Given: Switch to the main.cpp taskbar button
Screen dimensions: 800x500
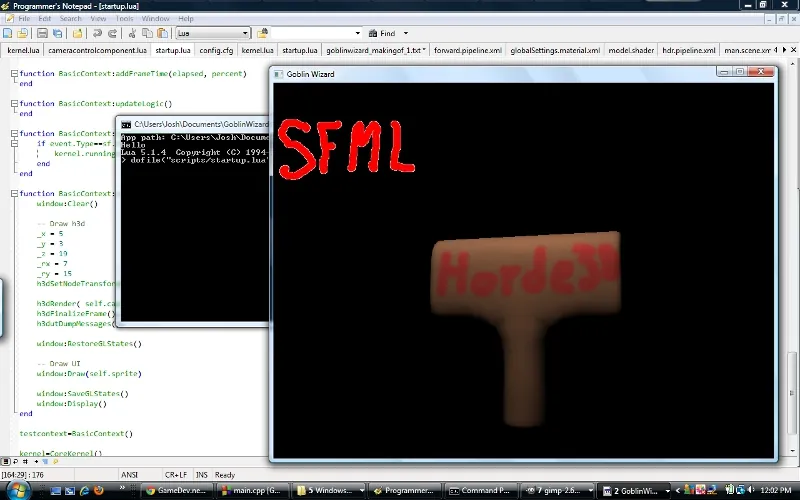Looking at the screenshot, I should pos(253,490).
